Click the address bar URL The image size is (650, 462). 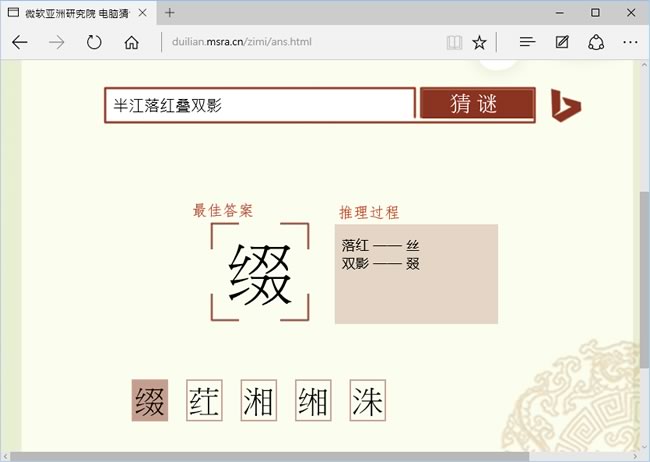242,42
